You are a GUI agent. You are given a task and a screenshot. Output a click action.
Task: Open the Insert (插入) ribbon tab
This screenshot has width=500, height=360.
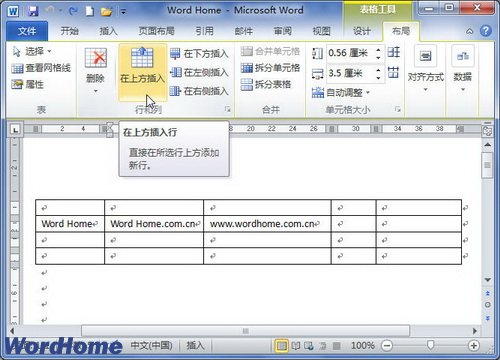pyautogui.click(x=108, y=31)
